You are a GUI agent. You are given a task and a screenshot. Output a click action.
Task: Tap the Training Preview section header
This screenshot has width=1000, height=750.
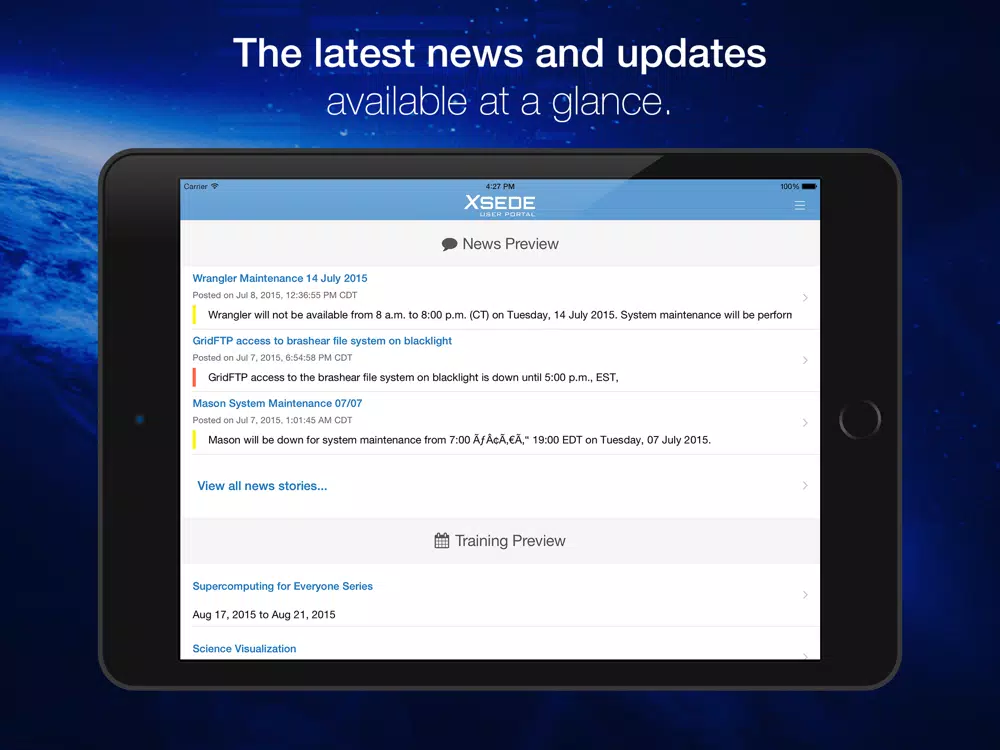coord(500,541)
